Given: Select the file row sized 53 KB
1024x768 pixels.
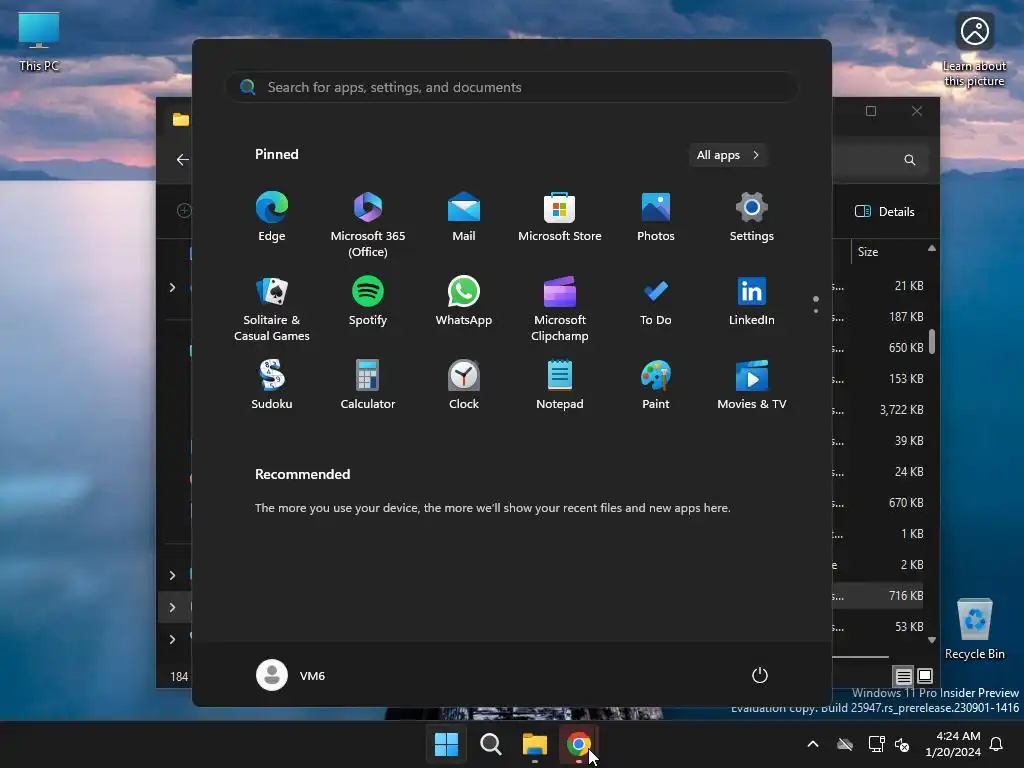Looking at the screenshot, I should tap(879, 626).
